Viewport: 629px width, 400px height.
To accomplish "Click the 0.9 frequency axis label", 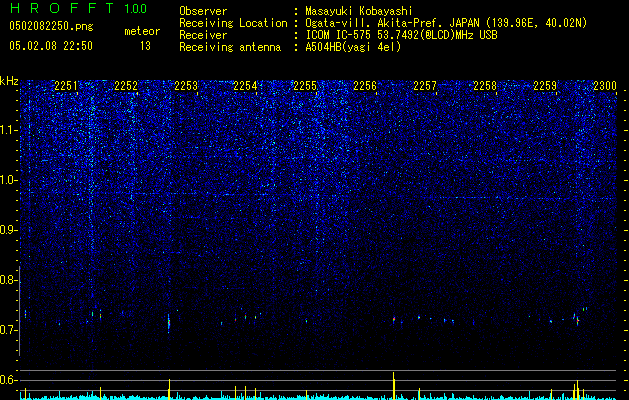I will tap(8, 230).
